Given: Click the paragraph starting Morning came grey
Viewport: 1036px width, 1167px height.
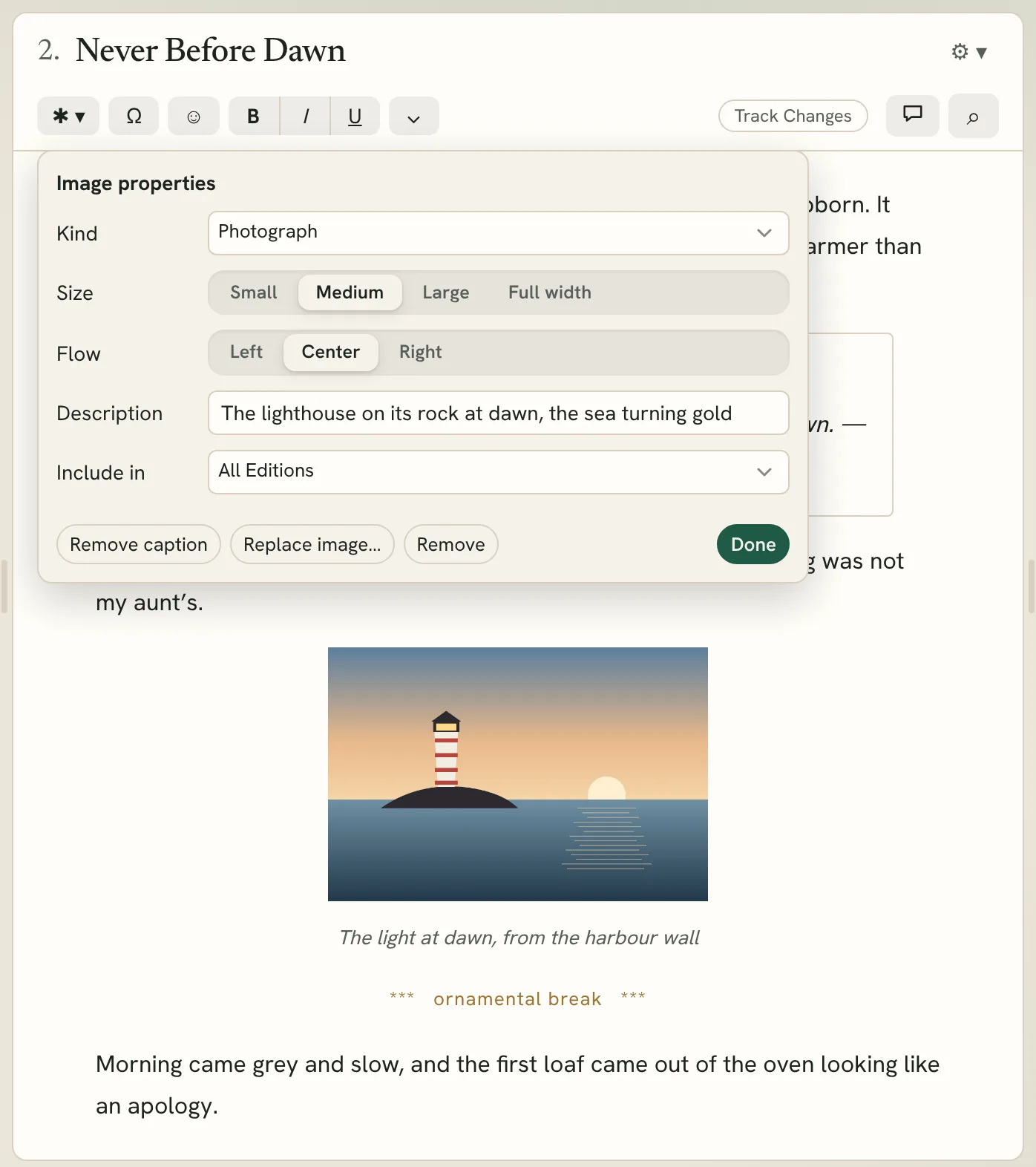Looking at the screenshot, I should 518,1085.
